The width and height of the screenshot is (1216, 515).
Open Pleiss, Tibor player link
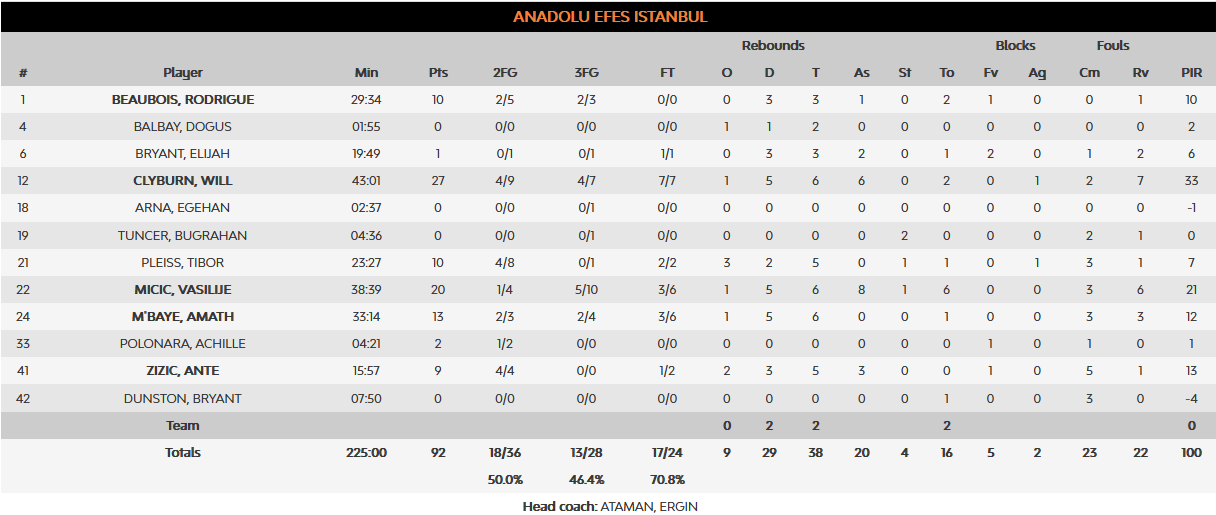point(183,262)
